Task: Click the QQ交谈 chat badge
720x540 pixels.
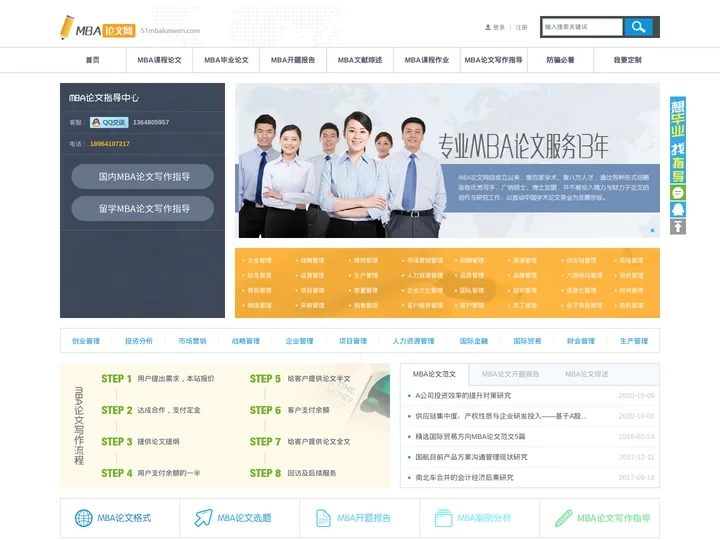Action: 109,123
